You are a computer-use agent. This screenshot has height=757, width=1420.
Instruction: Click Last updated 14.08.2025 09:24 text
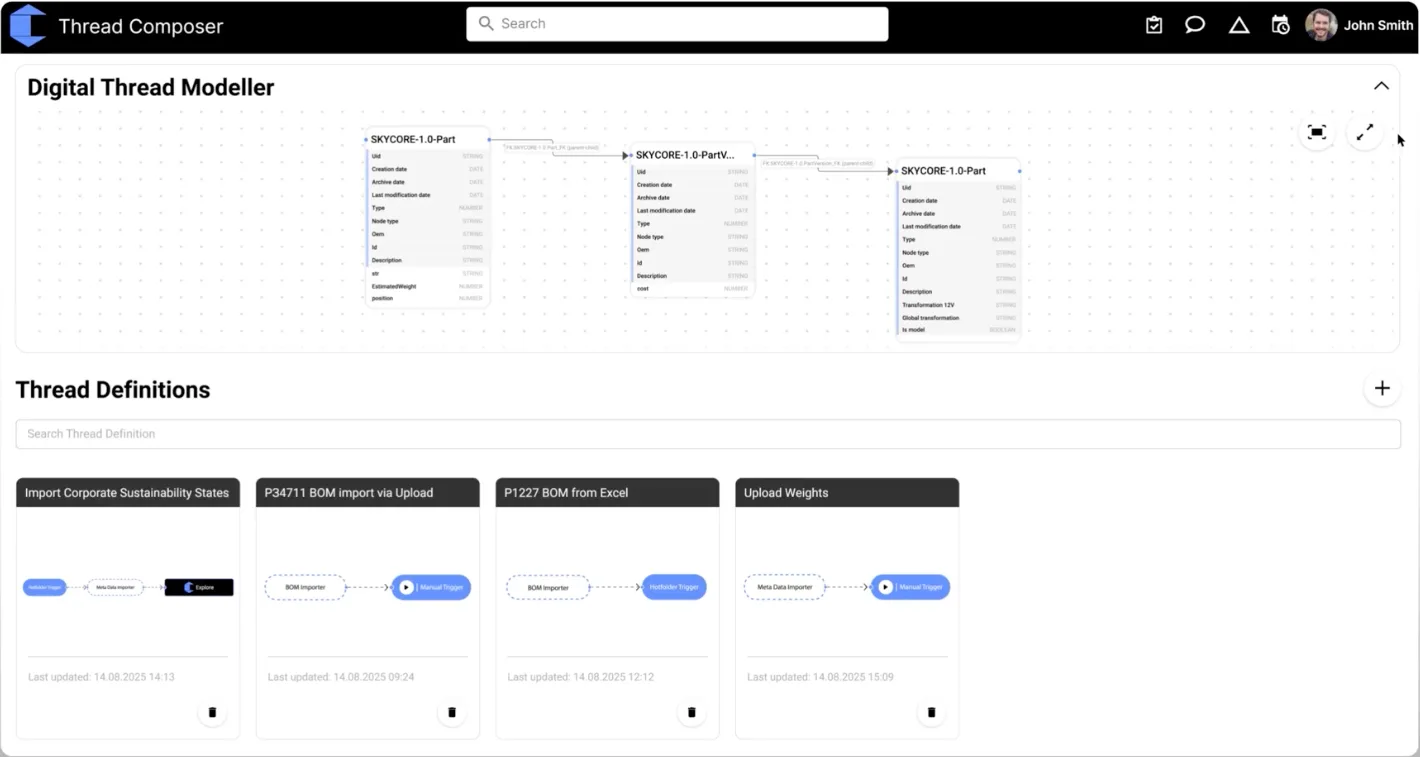tap(341, 677)
